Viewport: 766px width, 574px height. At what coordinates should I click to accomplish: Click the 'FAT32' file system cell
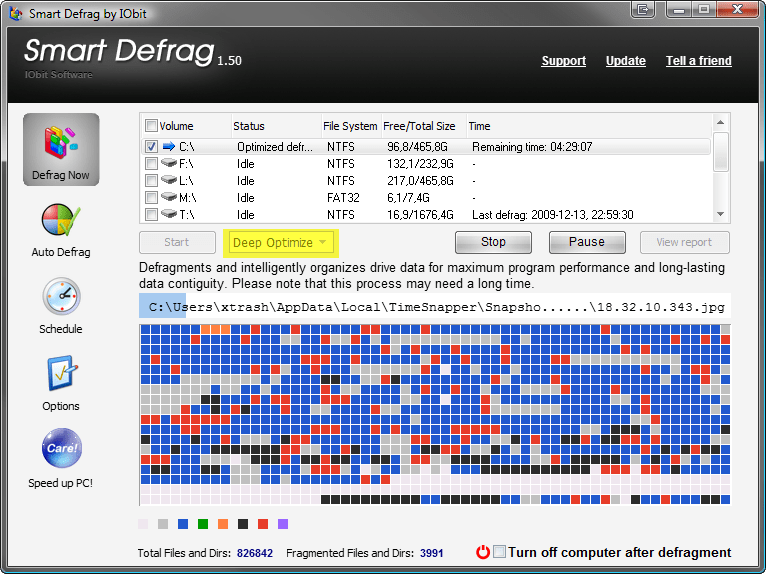click(343, 197)
